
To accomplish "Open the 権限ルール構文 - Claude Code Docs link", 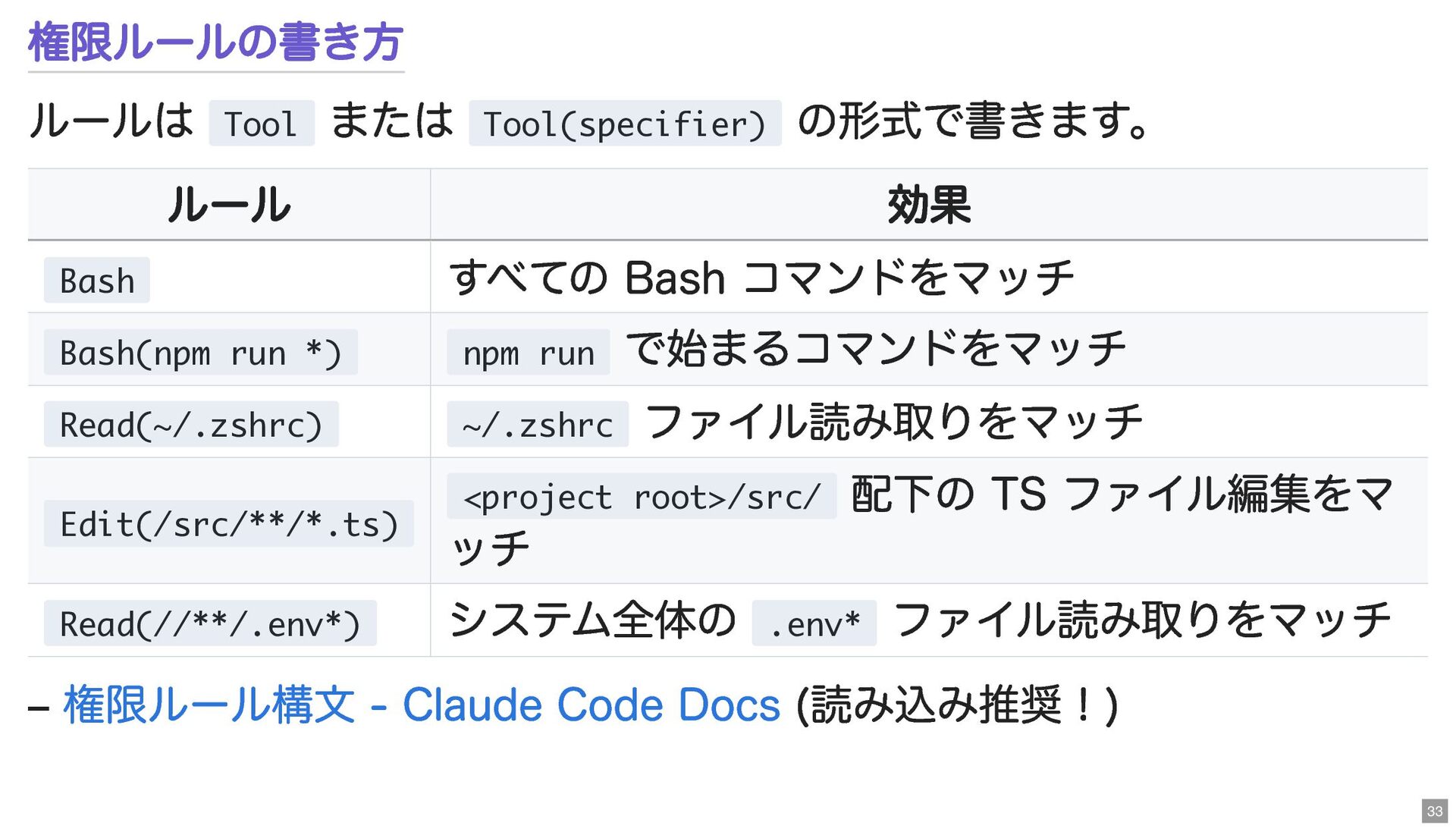I will tap(421, 705).
